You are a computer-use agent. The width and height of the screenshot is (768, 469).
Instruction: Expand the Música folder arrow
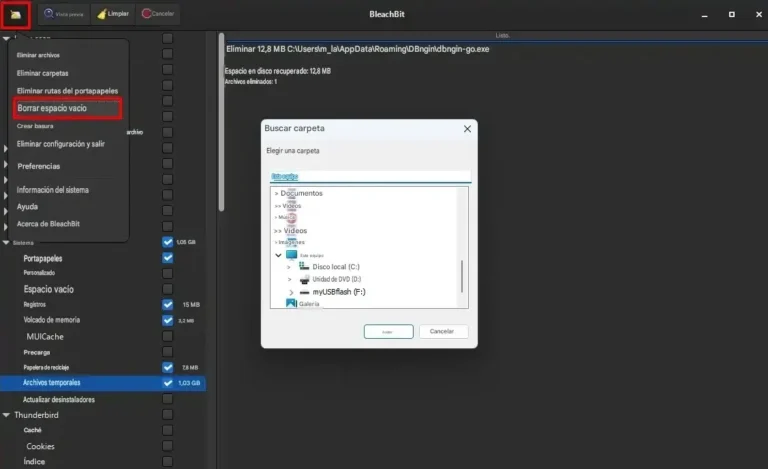[x=276, y=217]
